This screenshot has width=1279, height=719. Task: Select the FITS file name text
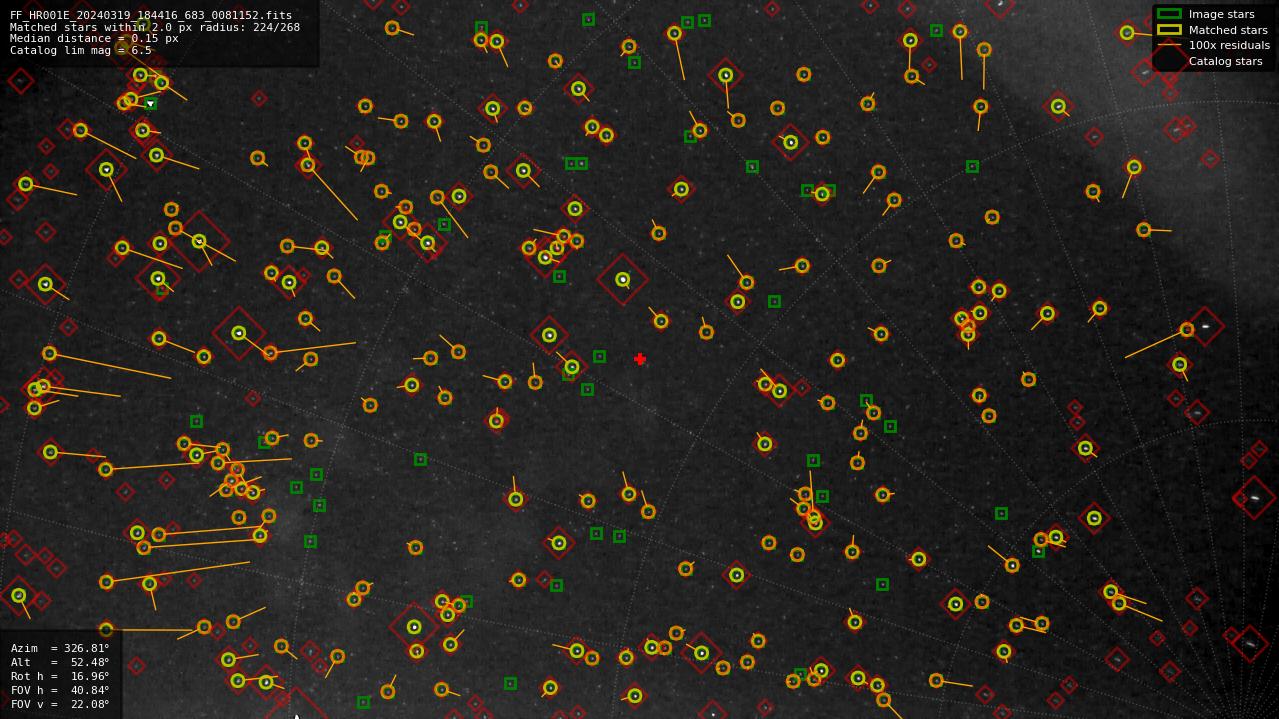pos(151,16)
